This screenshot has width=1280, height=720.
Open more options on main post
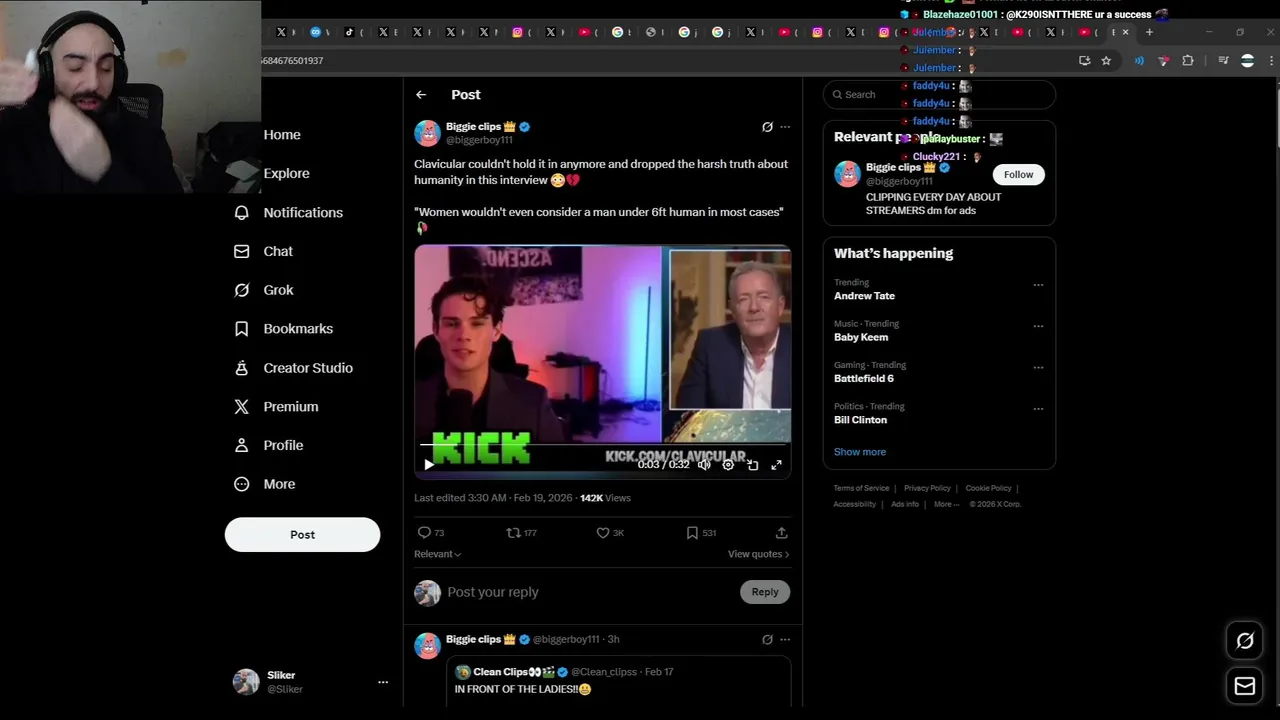coord(785,127)
